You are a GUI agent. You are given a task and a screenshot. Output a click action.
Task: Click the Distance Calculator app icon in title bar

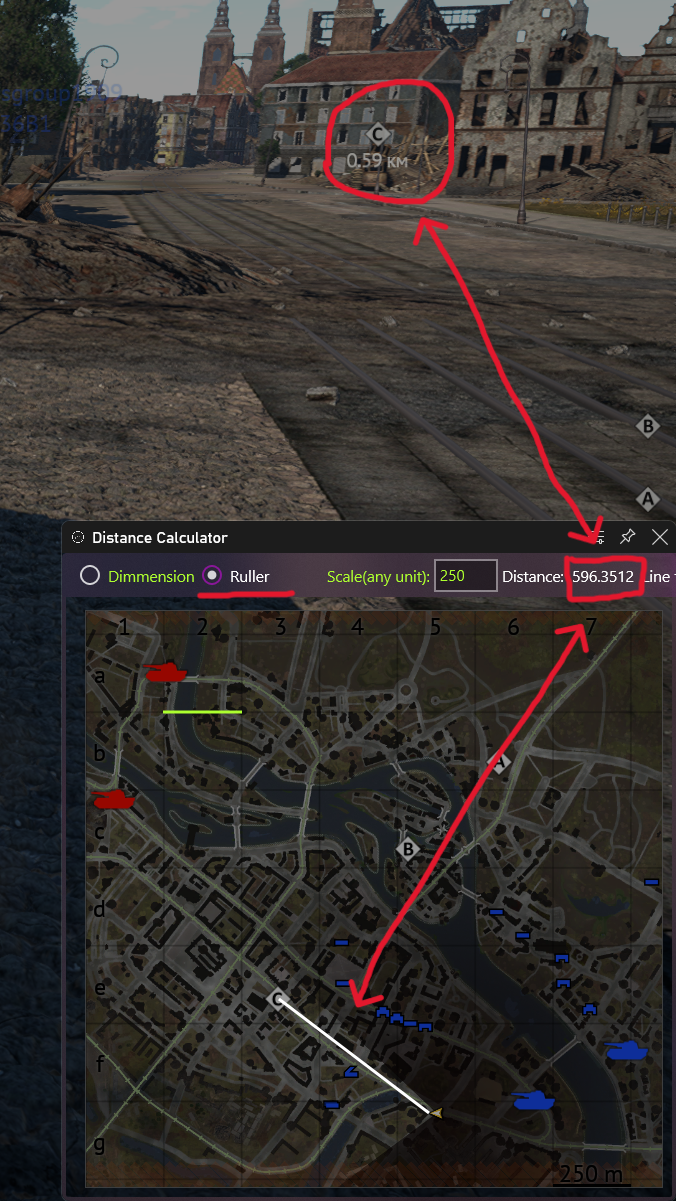pyautogui.click(x=78, y=537)
